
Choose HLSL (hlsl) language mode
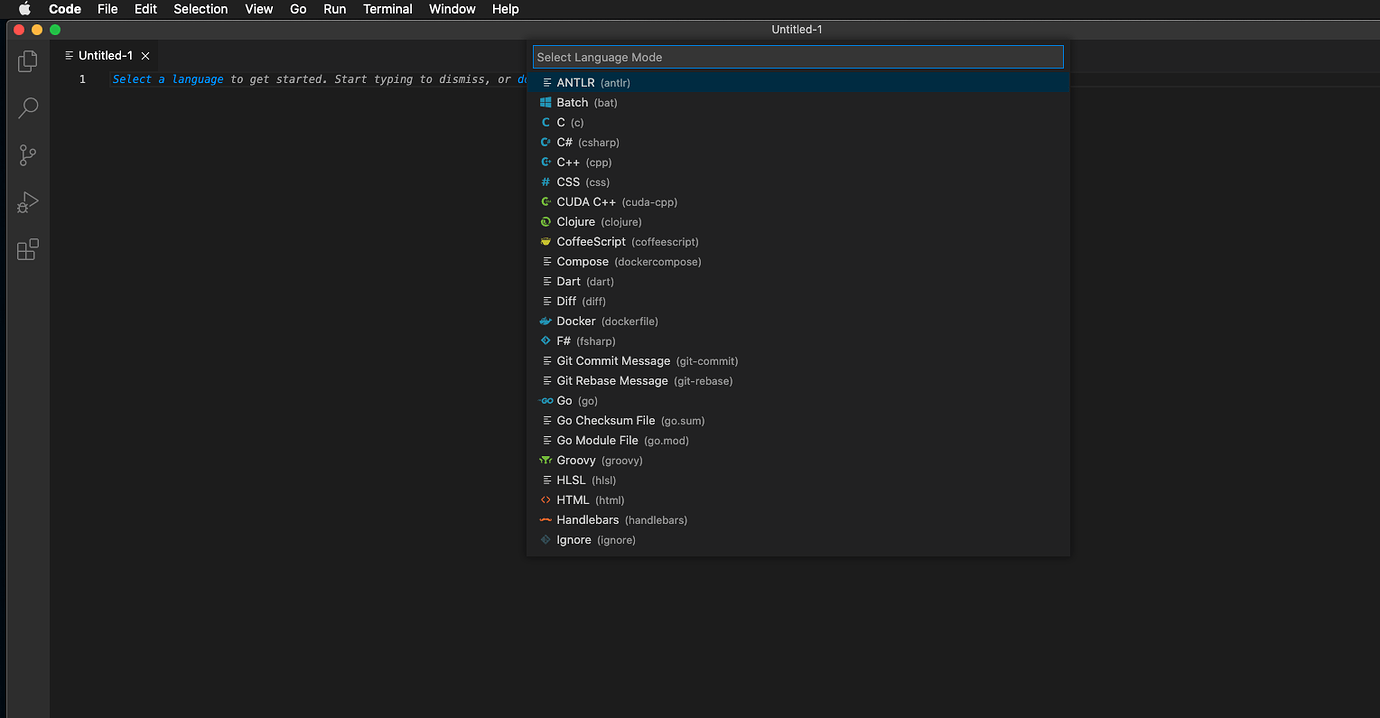point(798,480)
